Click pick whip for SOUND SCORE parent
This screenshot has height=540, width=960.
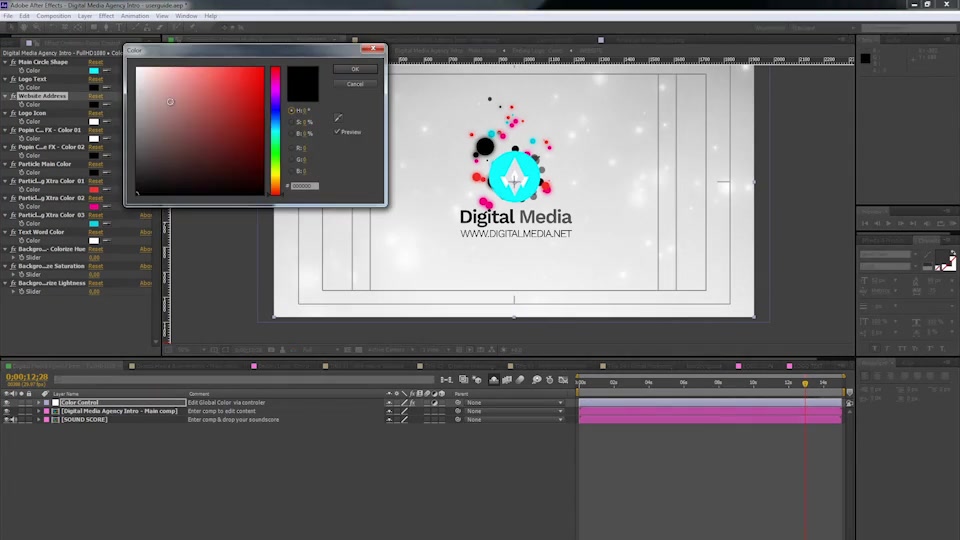pos(458,420)
